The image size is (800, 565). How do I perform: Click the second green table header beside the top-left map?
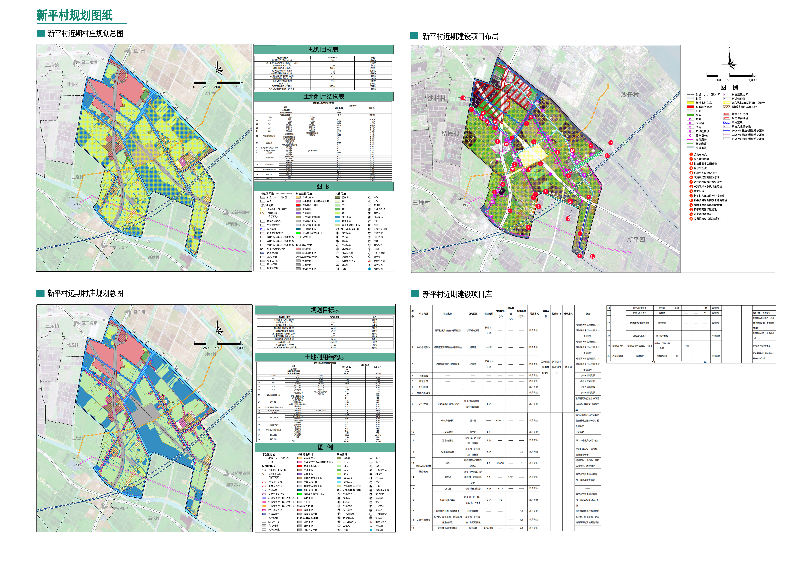pos(325,97)
